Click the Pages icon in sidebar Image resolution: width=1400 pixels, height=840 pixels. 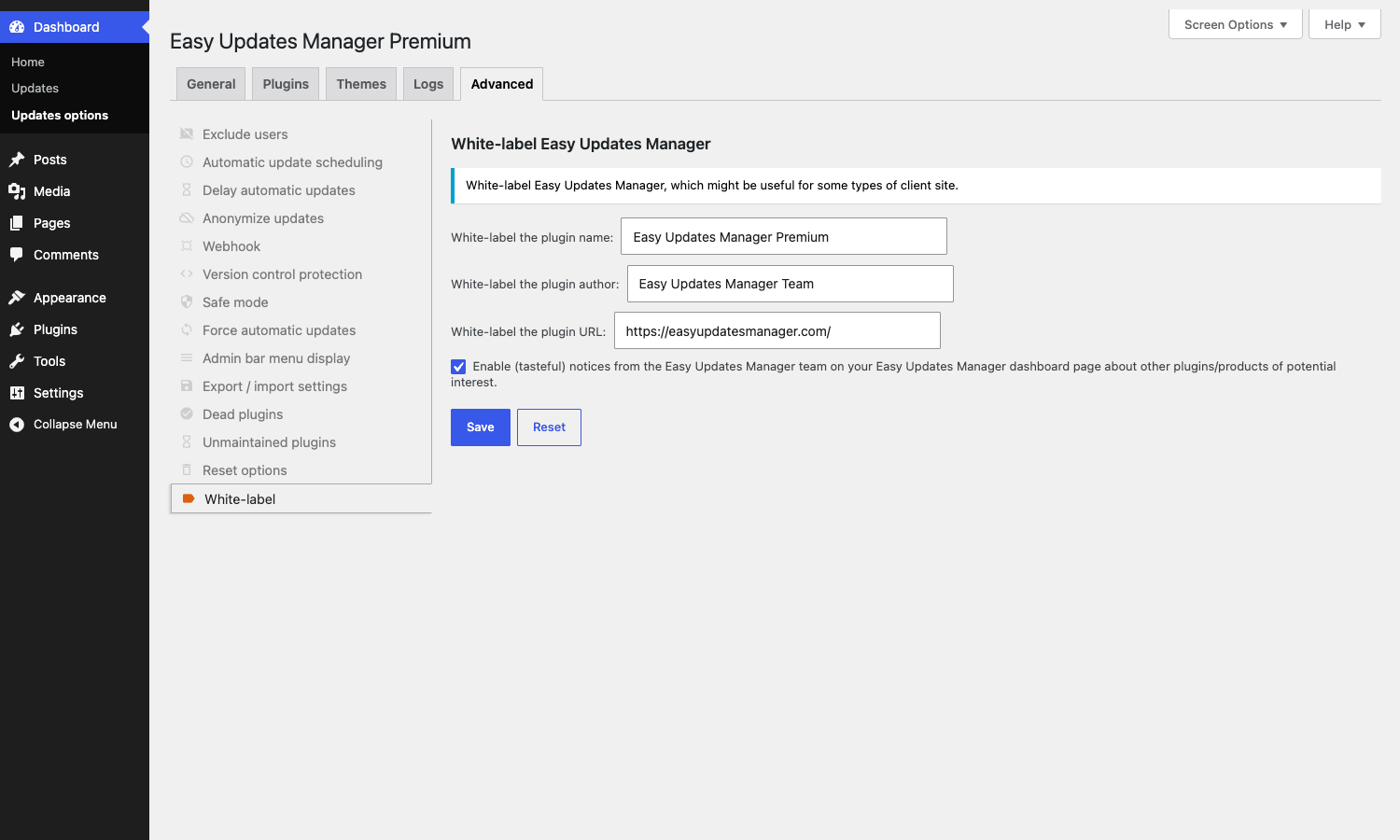click(17, 223)
